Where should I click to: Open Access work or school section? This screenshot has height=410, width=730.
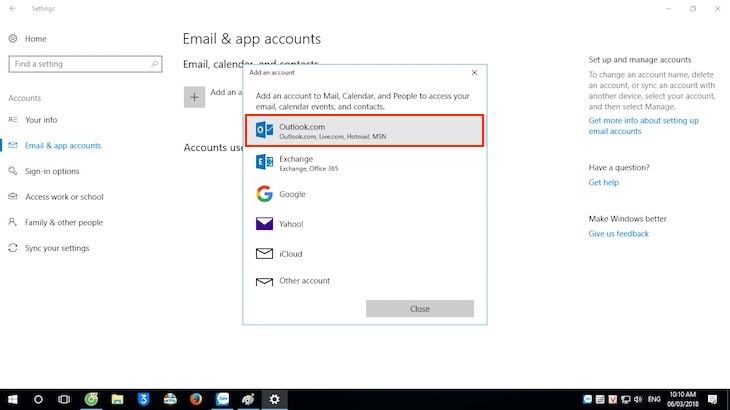[64, 197]
